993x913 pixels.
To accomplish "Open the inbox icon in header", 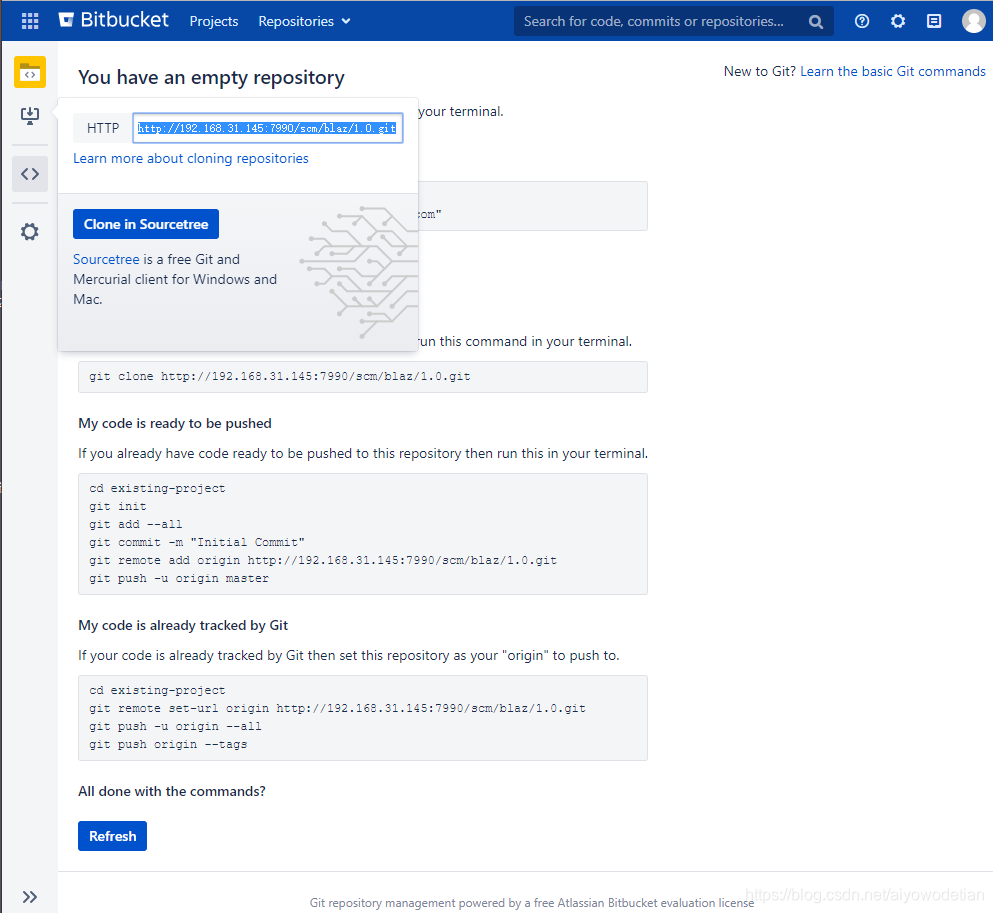I will 934,21.
